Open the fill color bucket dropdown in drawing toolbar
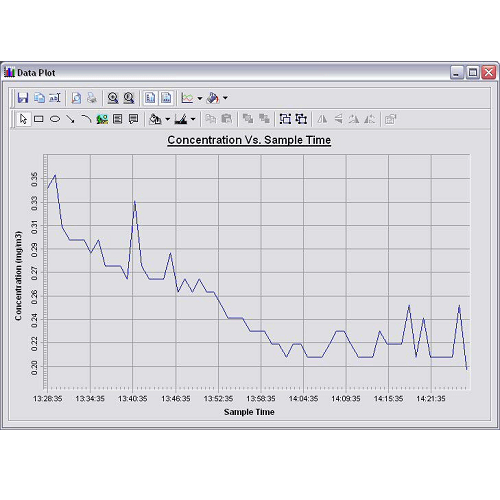 click(168, 119)
